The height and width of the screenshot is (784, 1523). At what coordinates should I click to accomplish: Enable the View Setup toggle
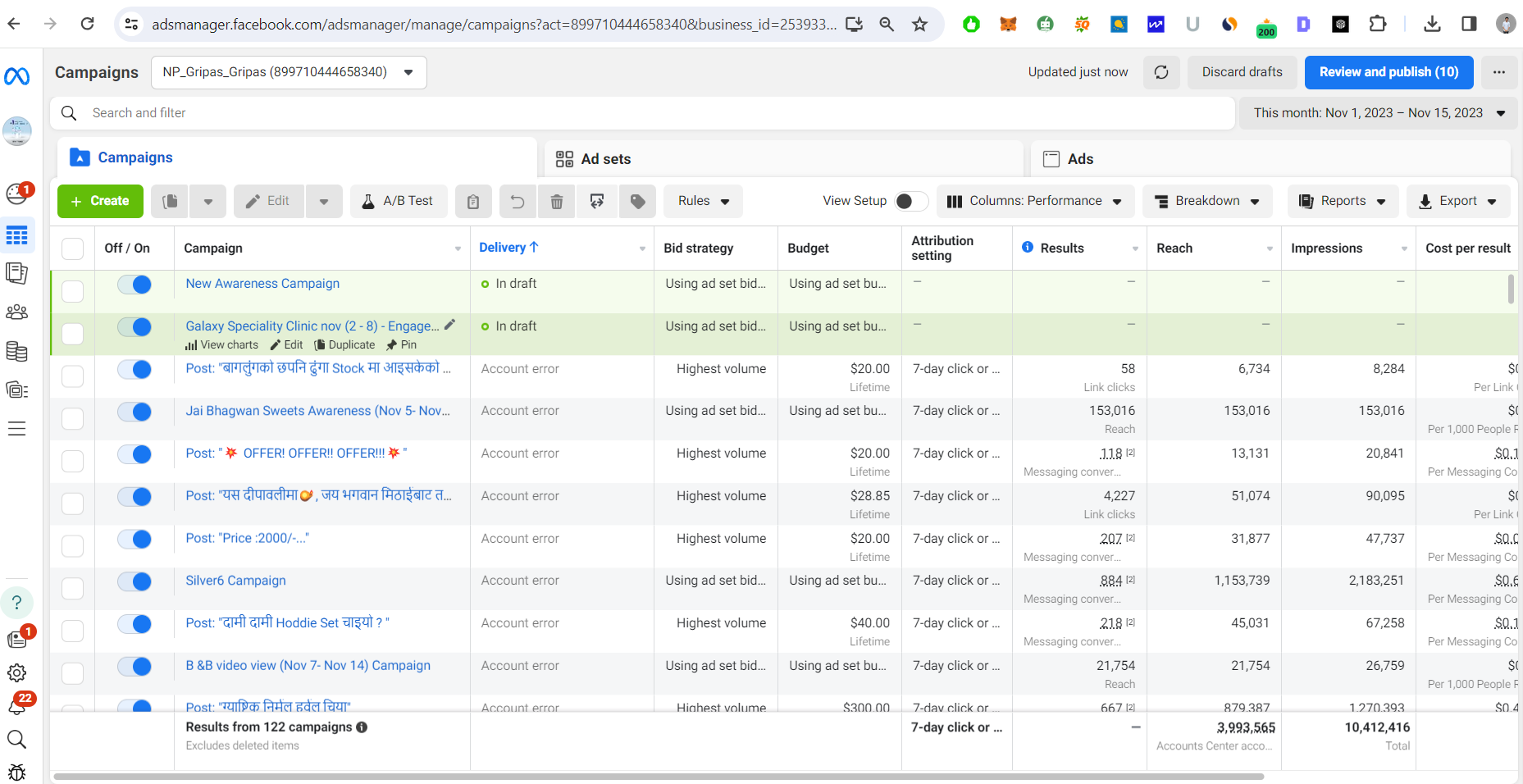[910, 201]
